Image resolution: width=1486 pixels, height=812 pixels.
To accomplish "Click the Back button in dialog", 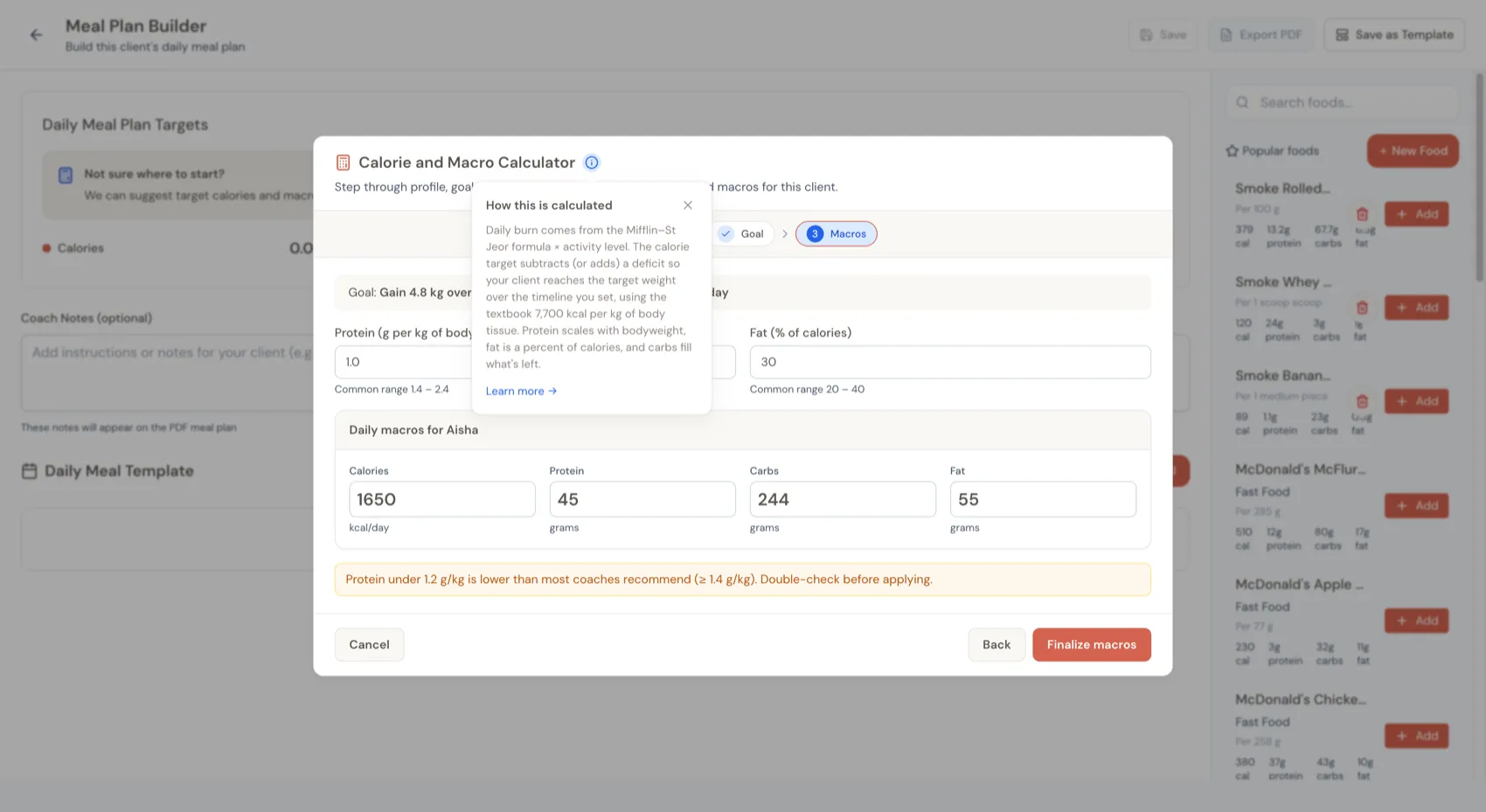I will click(996, 644).
